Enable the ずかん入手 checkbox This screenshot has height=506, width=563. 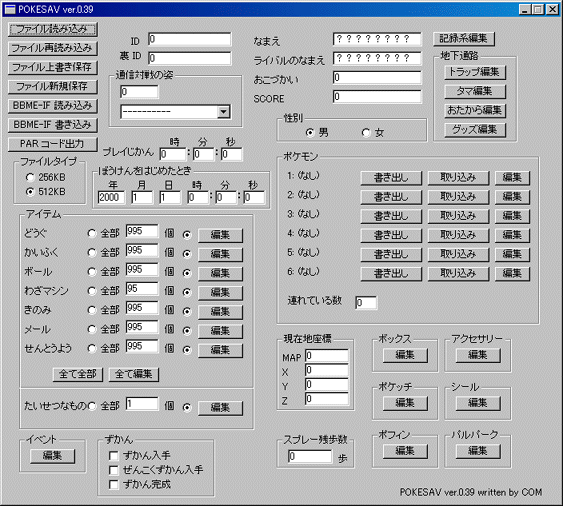(113, 456)
